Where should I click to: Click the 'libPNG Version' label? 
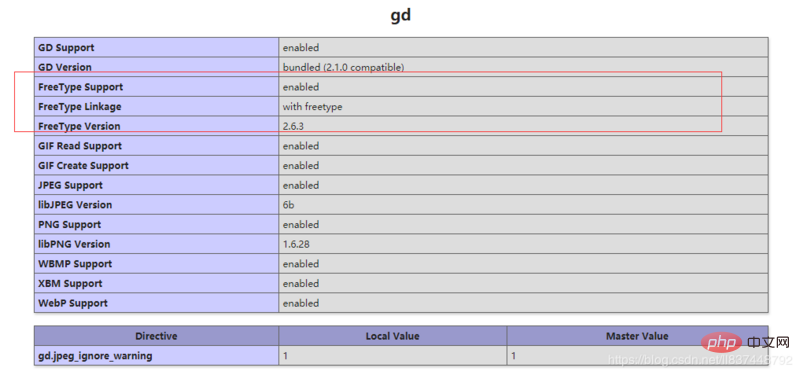pos(74,244)
